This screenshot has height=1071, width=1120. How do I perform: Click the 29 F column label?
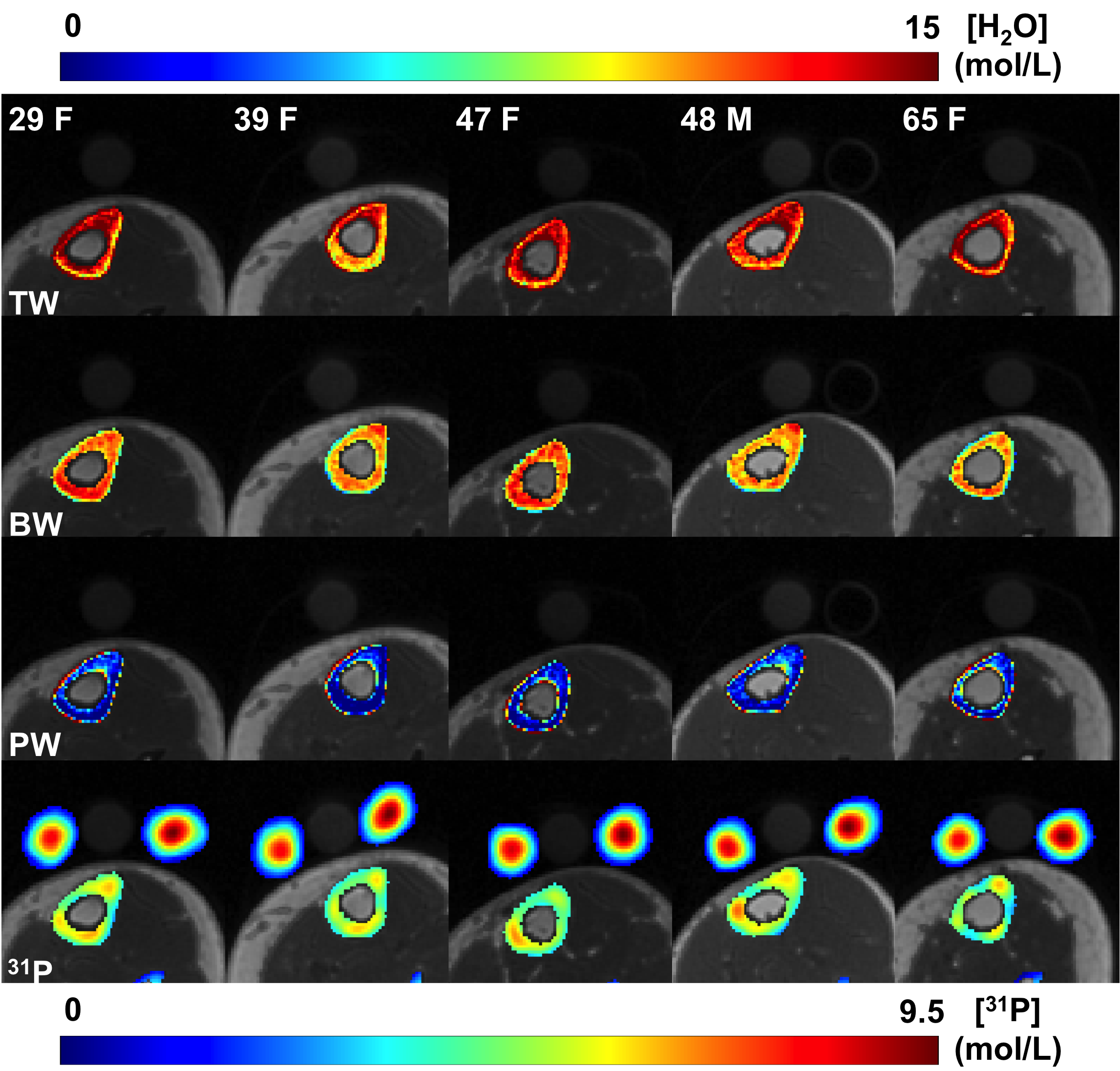point(40,120)
